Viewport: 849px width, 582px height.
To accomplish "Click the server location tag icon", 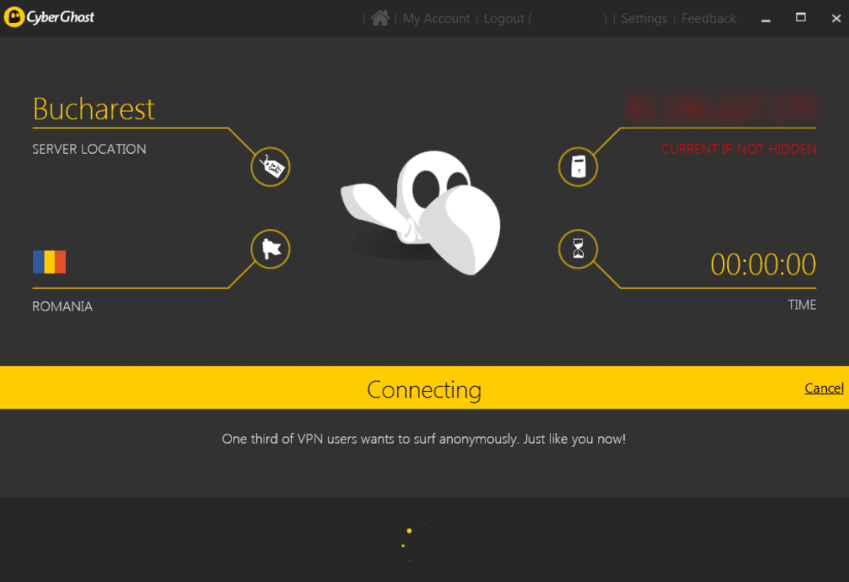I will pos(270,167).
